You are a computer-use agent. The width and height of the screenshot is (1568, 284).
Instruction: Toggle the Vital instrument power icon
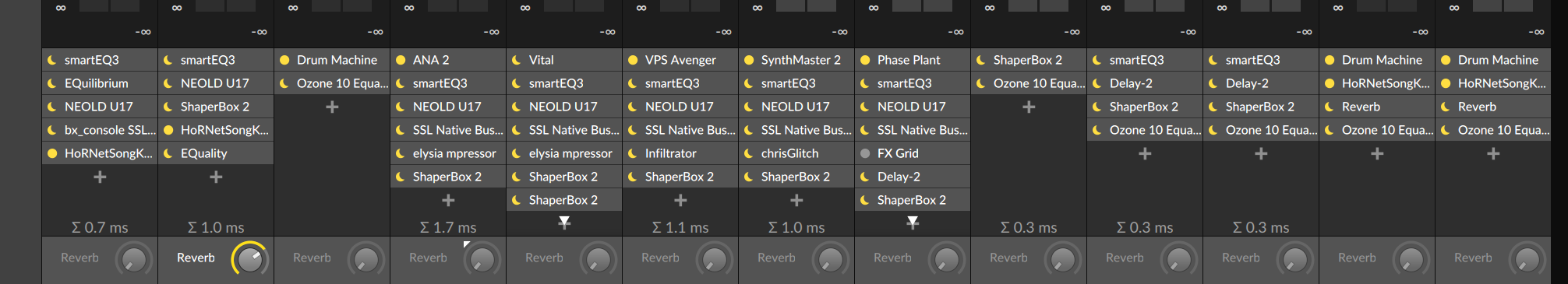[517, 60]
